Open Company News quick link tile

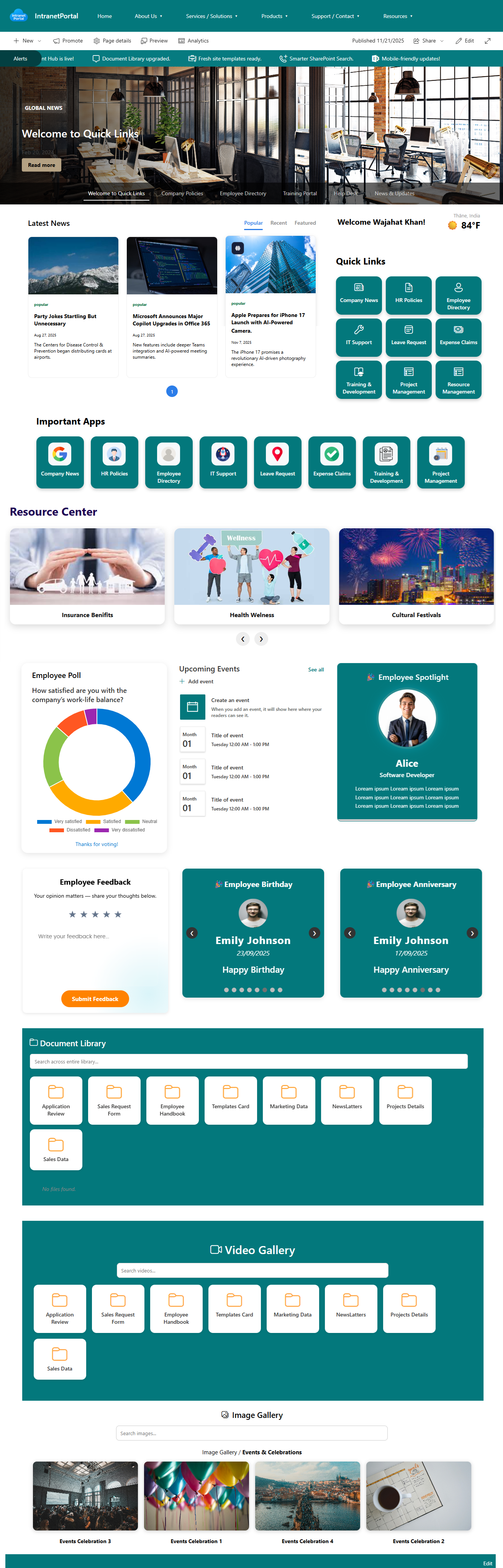pos(359,295)
